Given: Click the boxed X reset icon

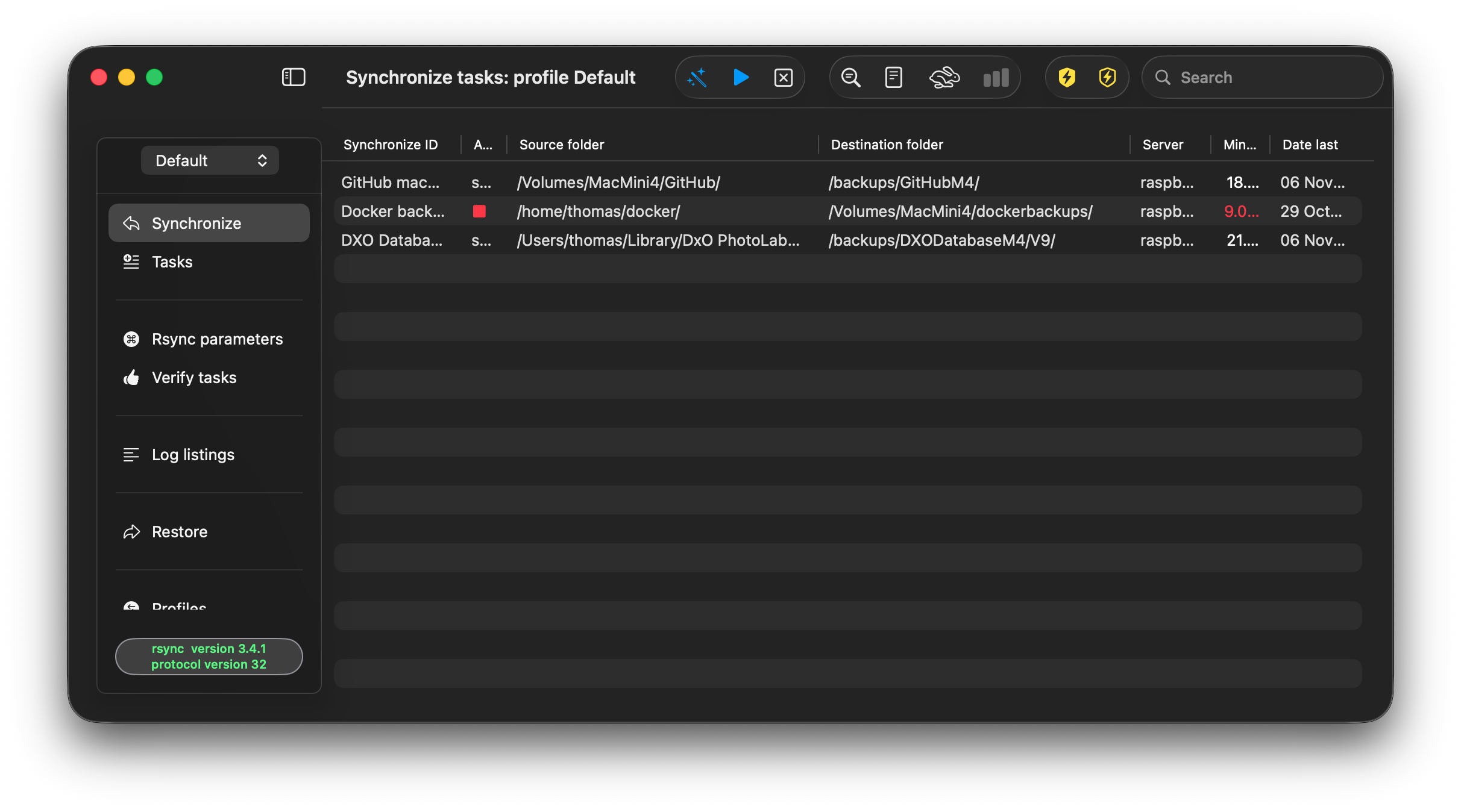Looking at the screenshot, I should [783, 78].
